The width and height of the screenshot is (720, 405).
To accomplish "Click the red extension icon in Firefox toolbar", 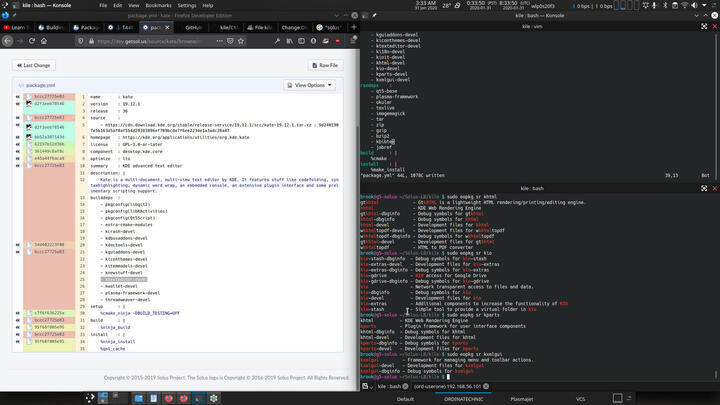I will pyautogui.click(x=338, y=41).
